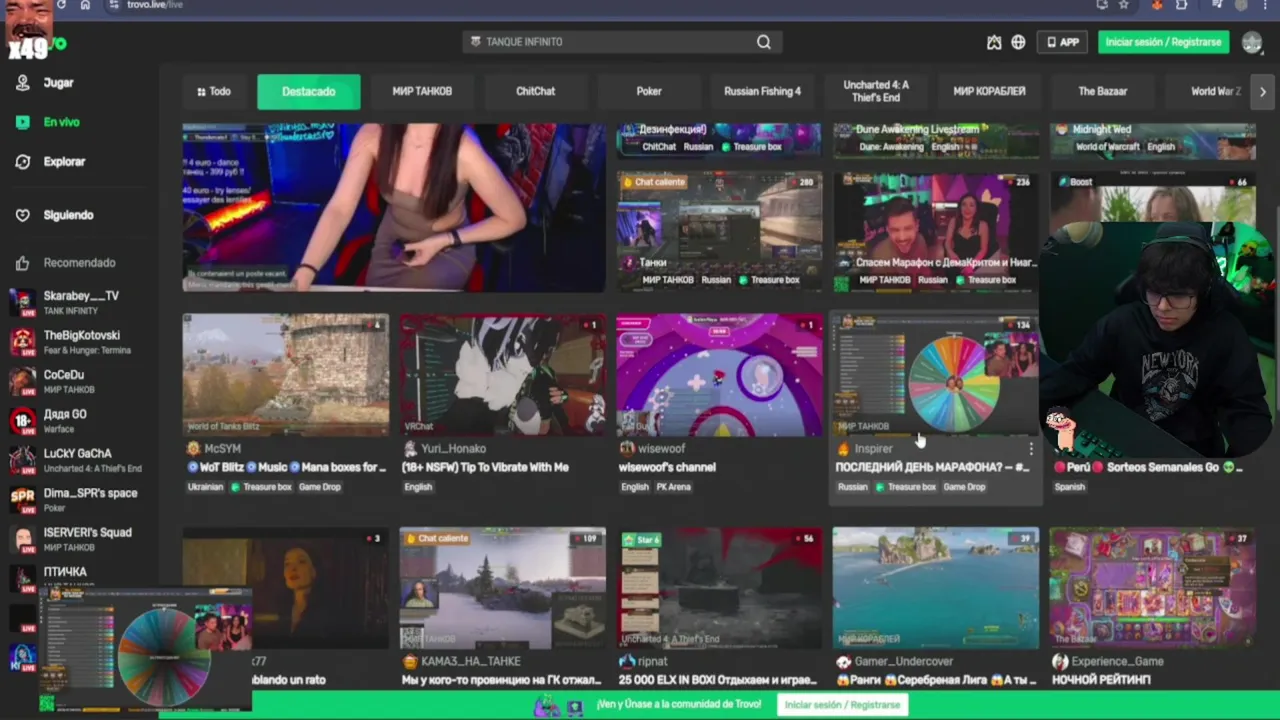Viewport: 1280px width, 720px height.
Task: Open CoCeDu channel avatar
Action: pos(22,381)
